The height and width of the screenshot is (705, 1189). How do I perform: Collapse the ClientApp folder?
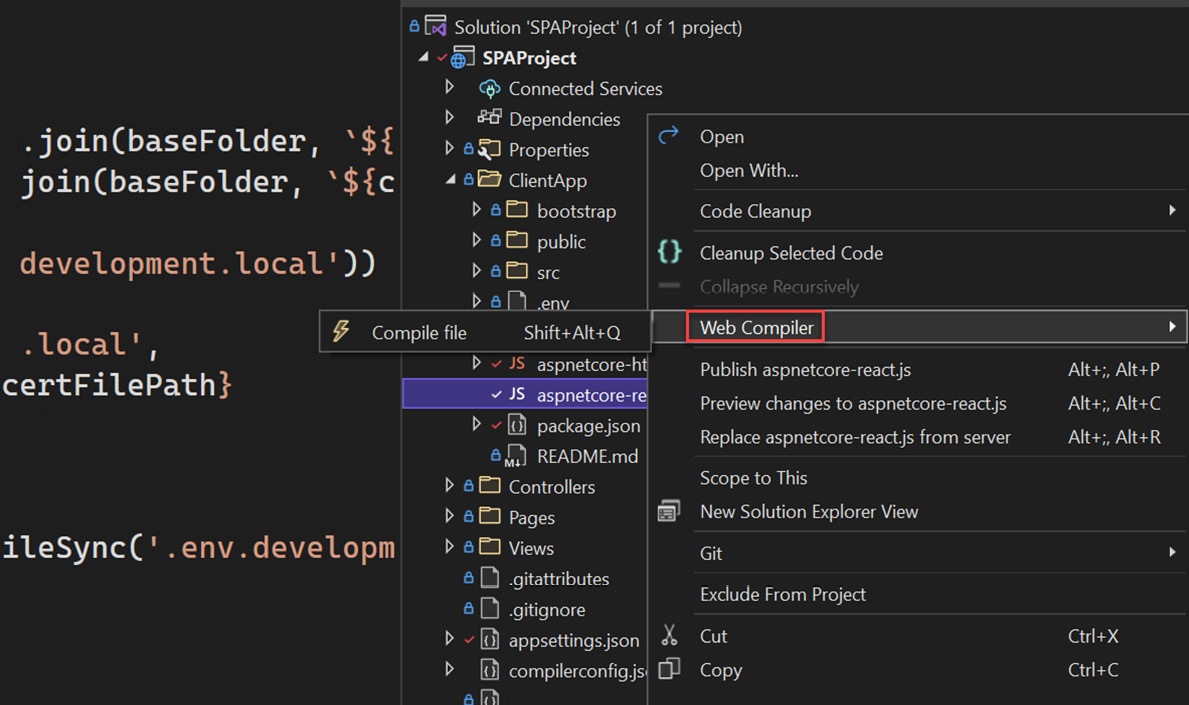[x=450, y=180]
